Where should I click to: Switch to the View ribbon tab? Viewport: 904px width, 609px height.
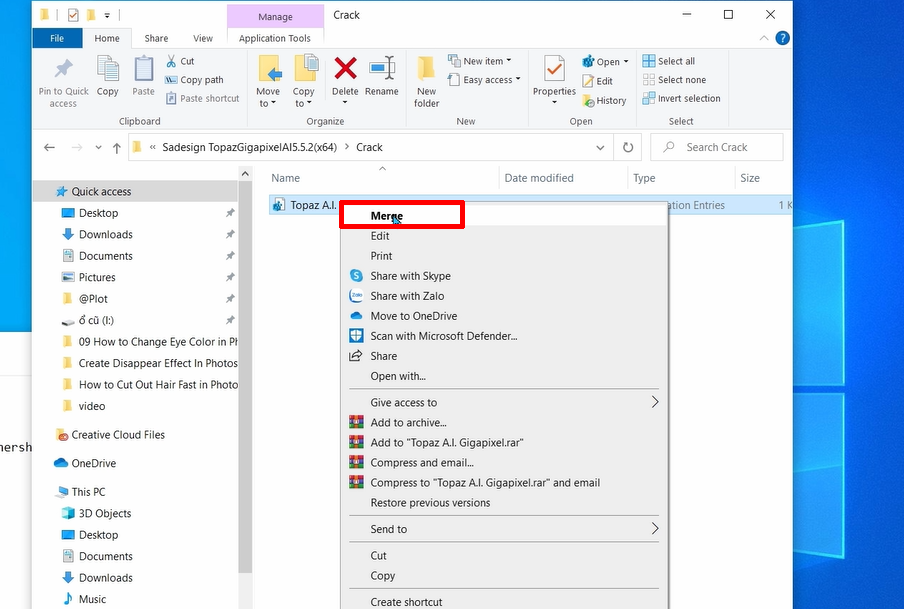click(202, 38)
